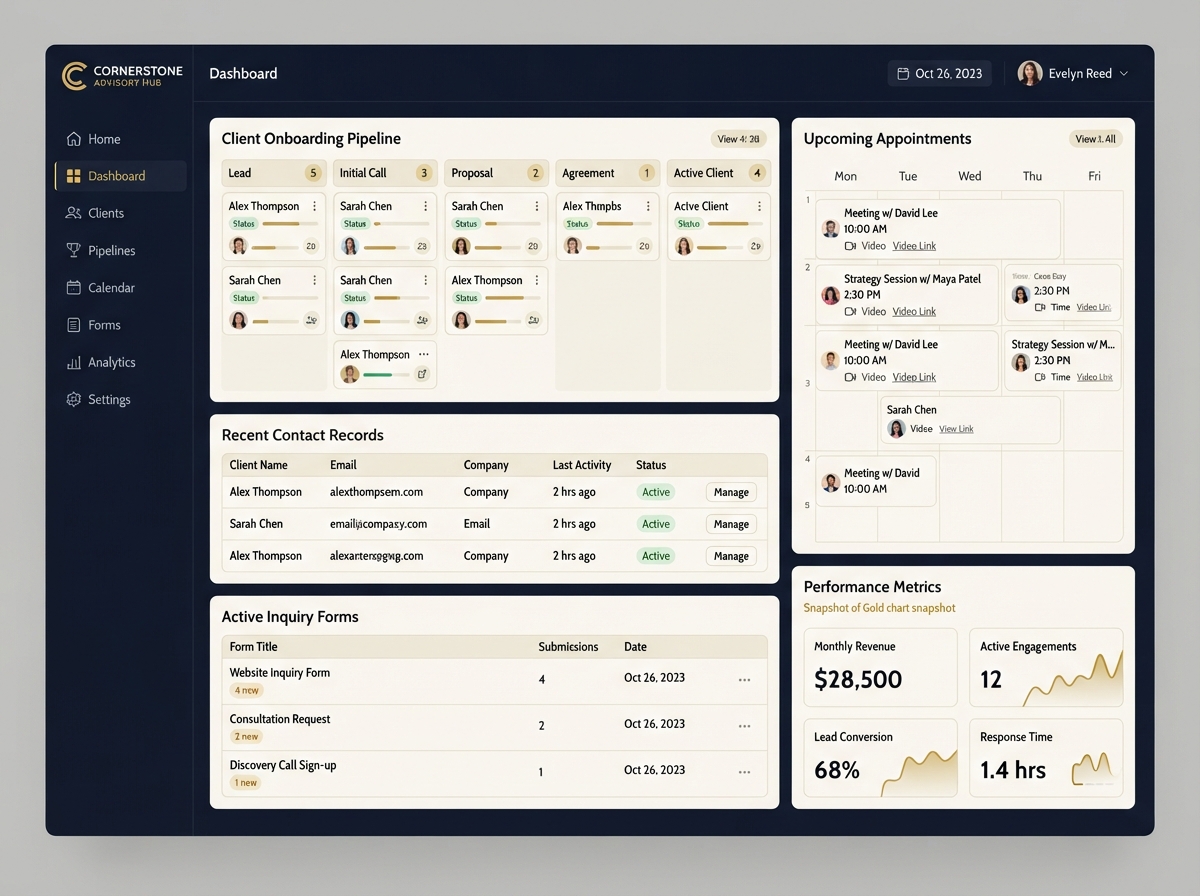The image size is (1200, 896).
Task: Click Active status badge in Sarah Chen row
Action: pyautogui.click(x=656, y=524)
